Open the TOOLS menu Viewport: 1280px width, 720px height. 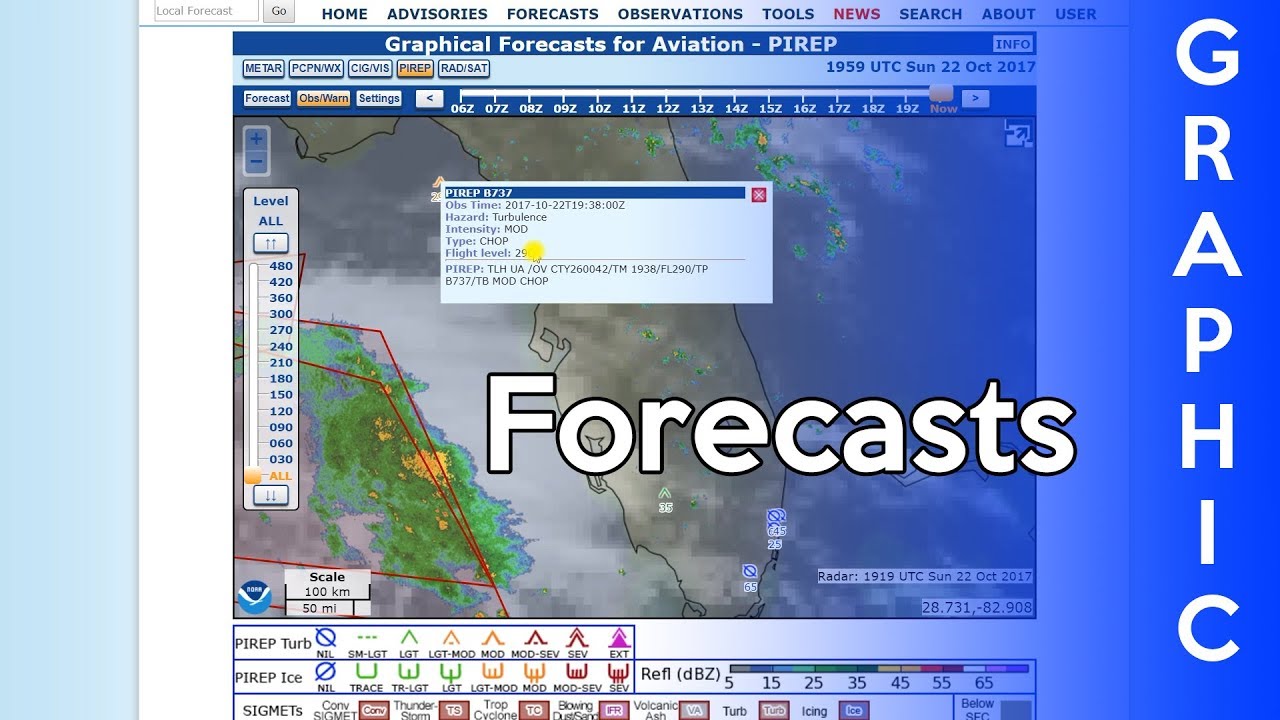(788, 14)
